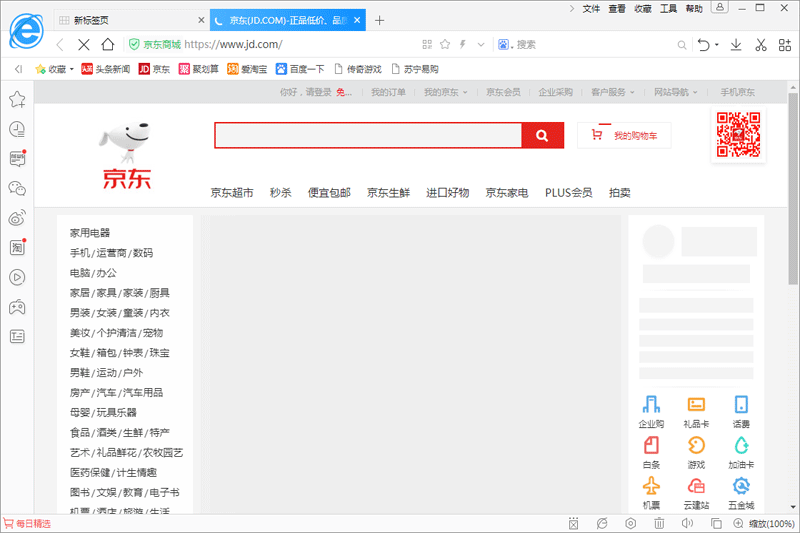
Task: Open the PLUS会员 navigation link
Action: 568,193
